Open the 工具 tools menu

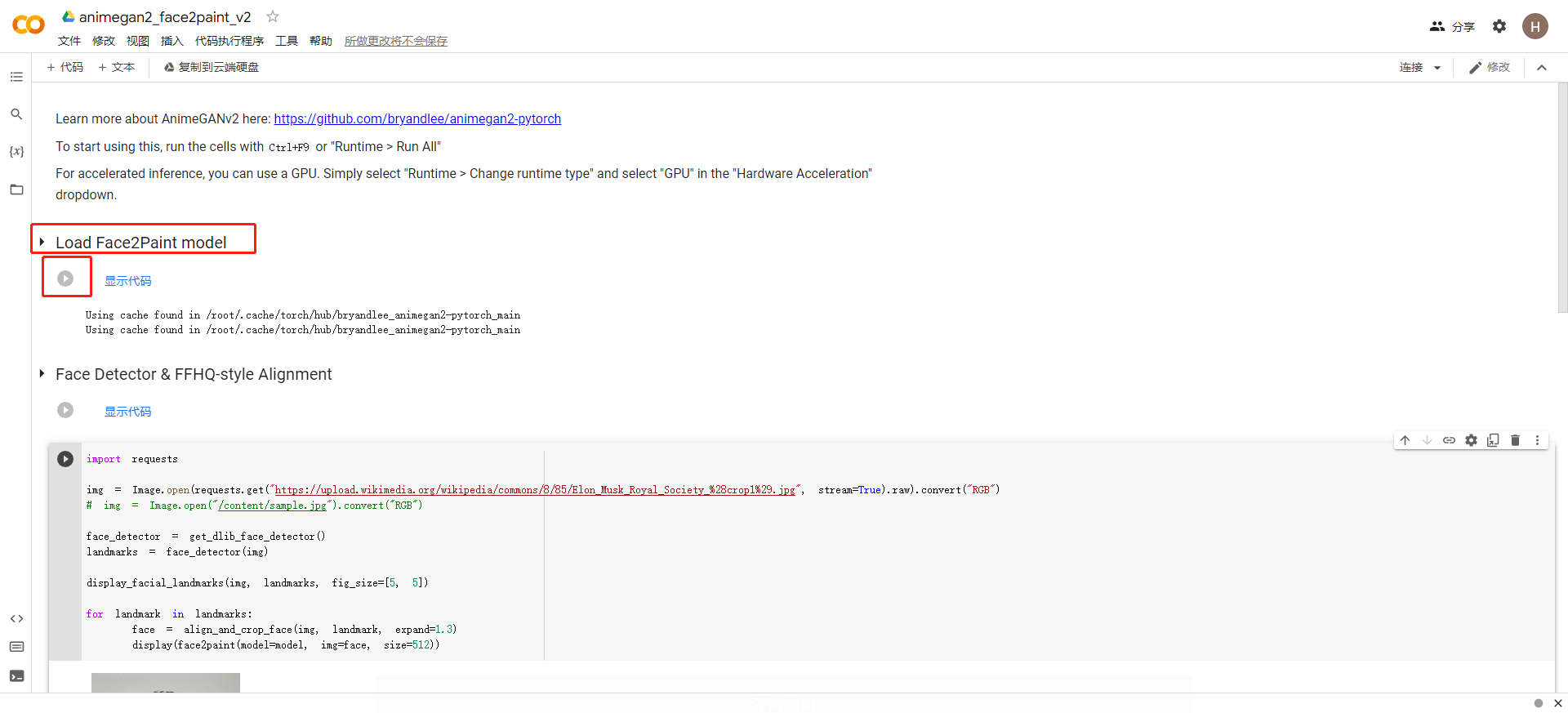[x=286, y=41]
